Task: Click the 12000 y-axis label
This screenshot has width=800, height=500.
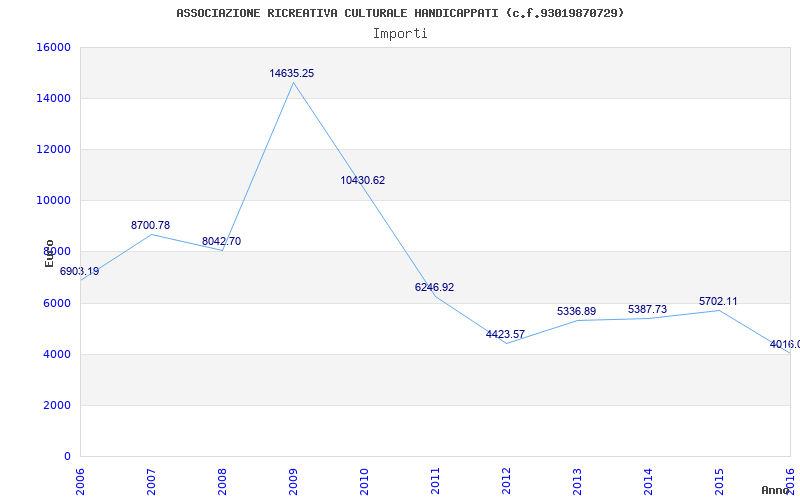Action: tap(53, 149)
